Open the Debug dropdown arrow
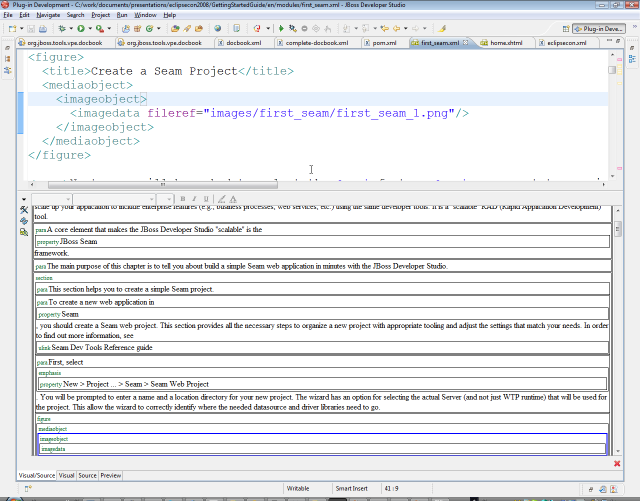The height and width of the screenshot is (501, 640). coord(71,29)
